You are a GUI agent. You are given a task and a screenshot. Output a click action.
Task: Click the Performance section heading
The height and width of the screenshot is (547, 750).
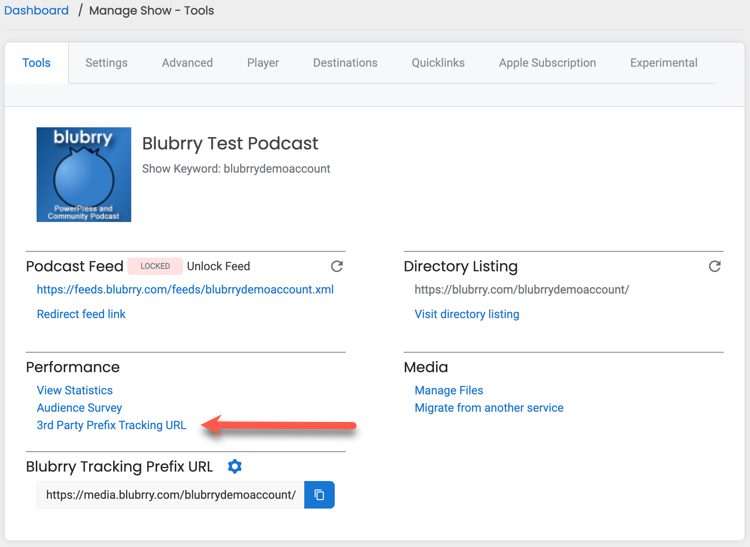click(x=73, y=367)
